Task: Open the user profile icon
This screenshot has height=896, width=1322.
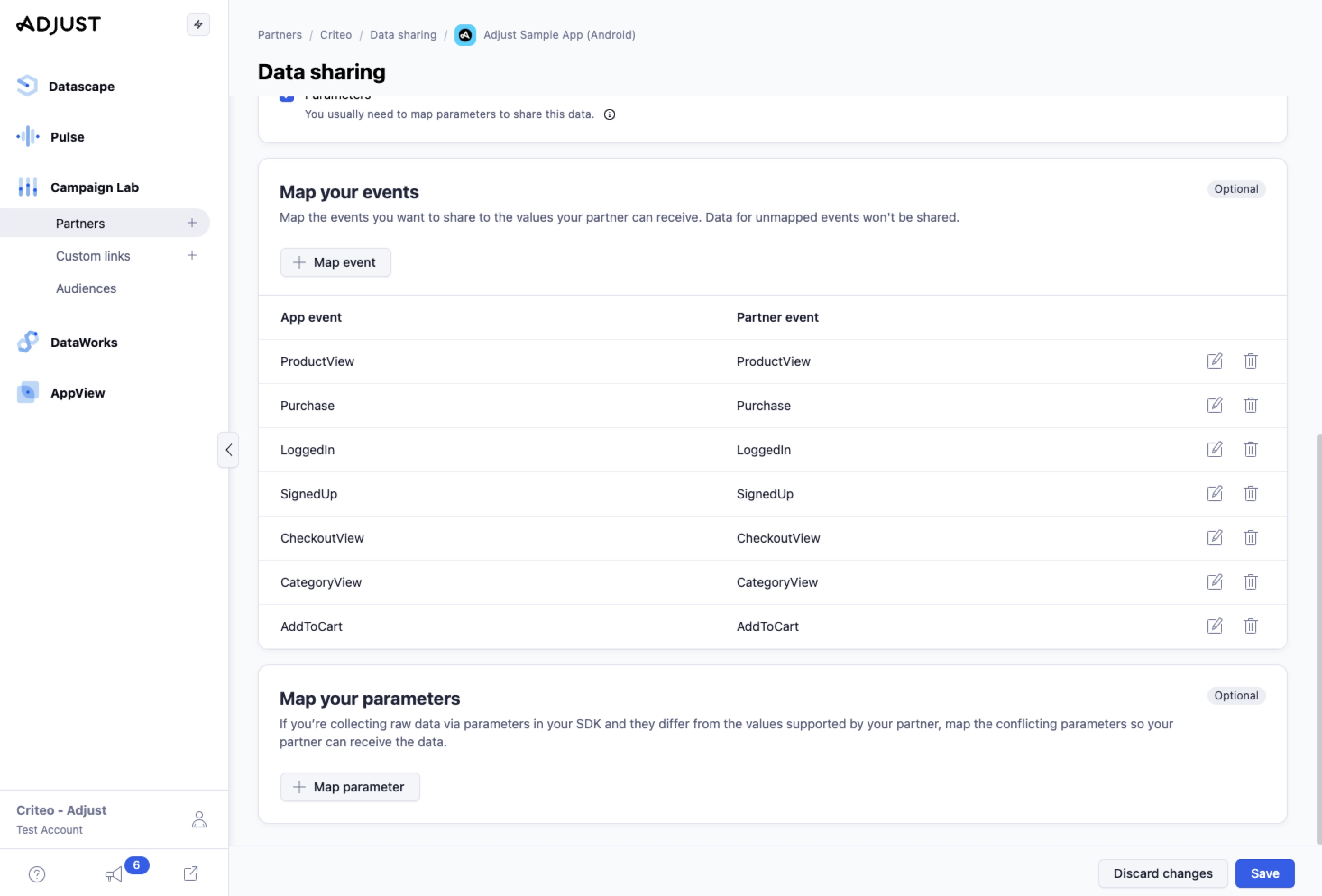Action: click(199, 819)
